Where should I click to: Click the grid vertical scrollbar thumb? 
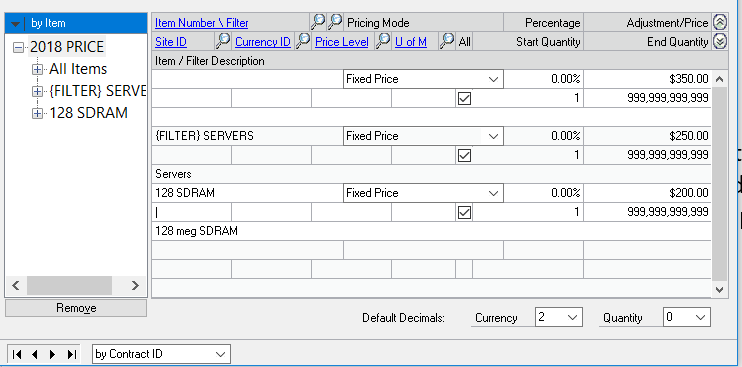tap(719, 184)
